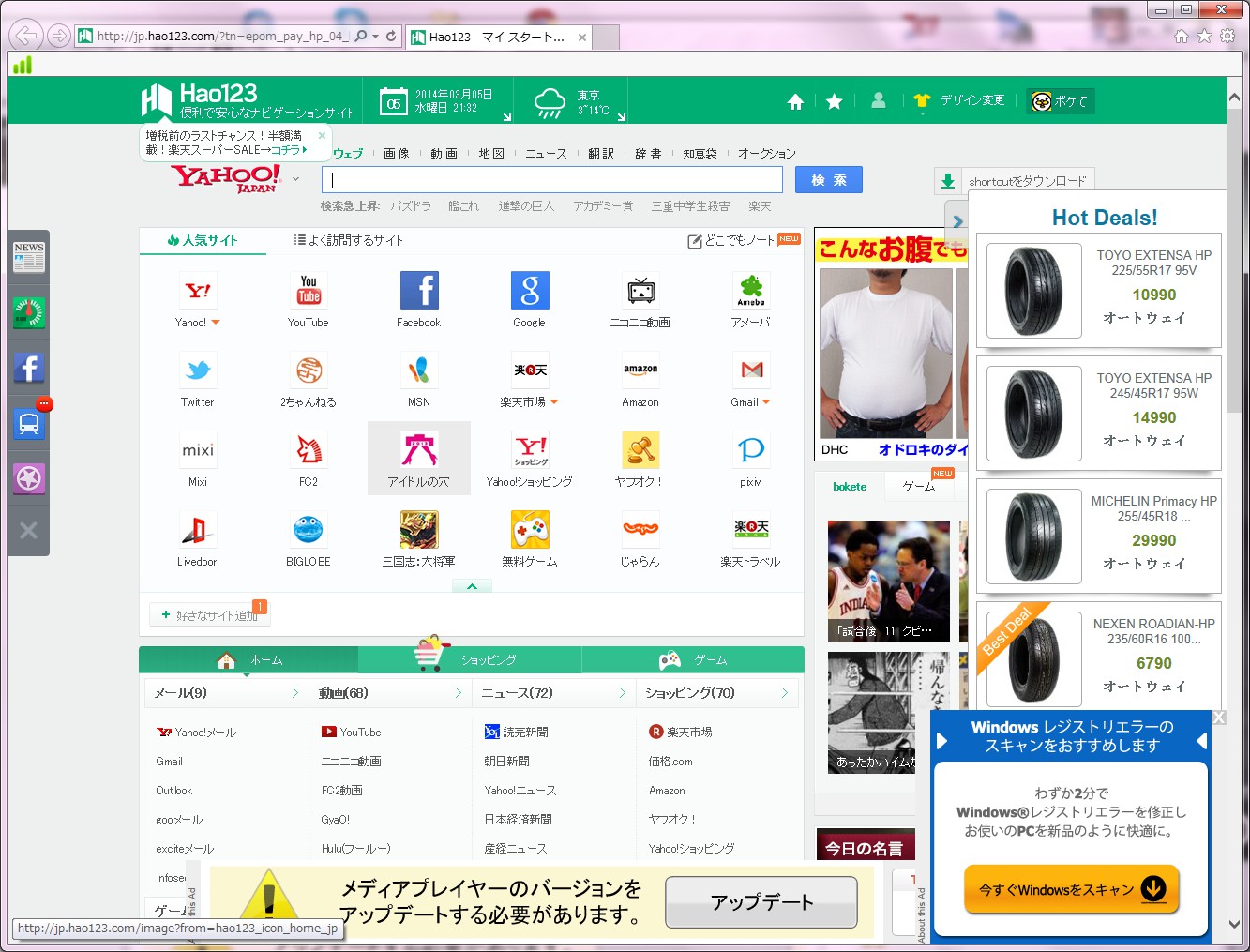1250x952 pixels.
Task: Open the Gmail icon in popular sites
Action: pos(751,370)
